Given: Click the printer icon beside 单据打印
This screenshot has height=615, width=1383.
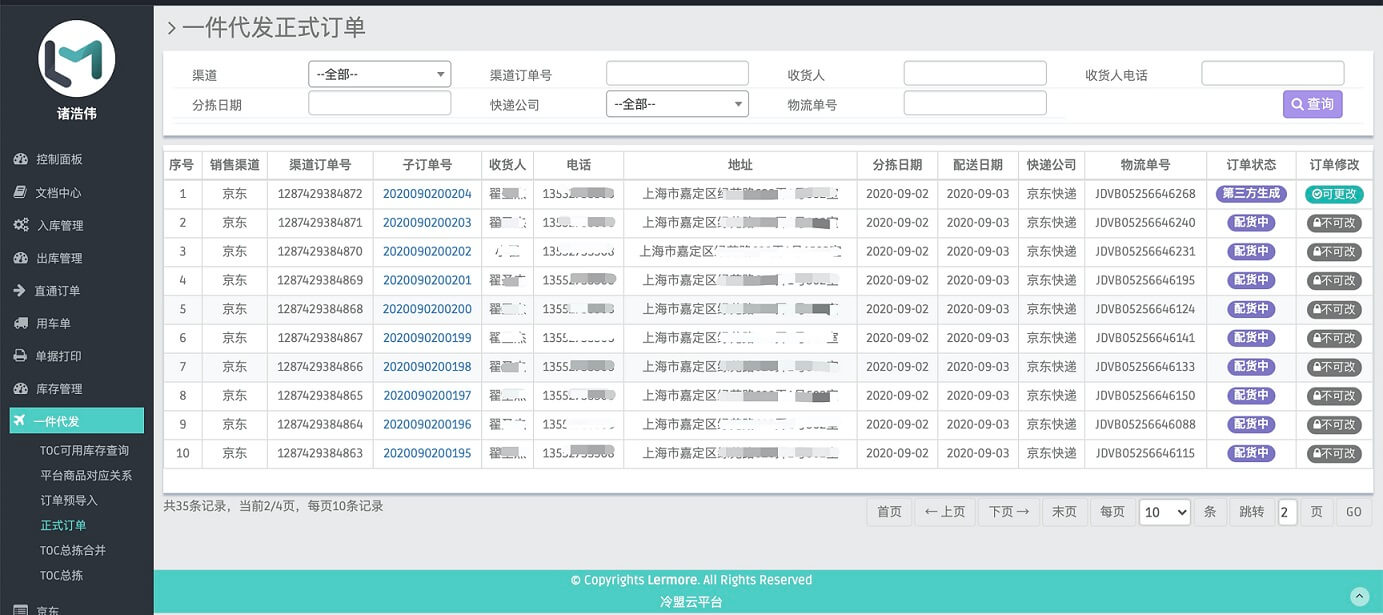Looking at the screenshot, I should point(20,356).
